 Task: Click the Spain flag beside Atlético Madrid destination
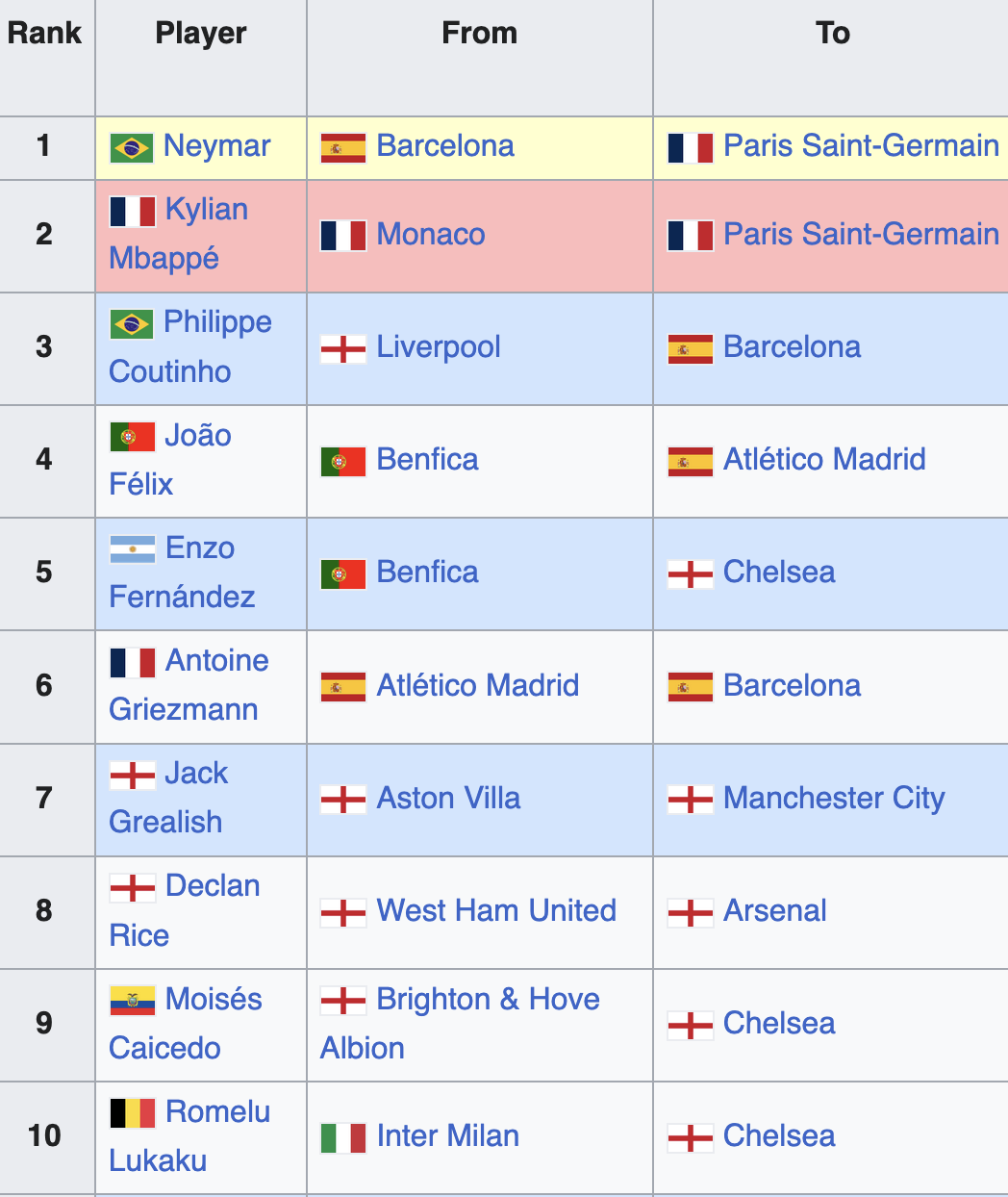coord(691,461)
